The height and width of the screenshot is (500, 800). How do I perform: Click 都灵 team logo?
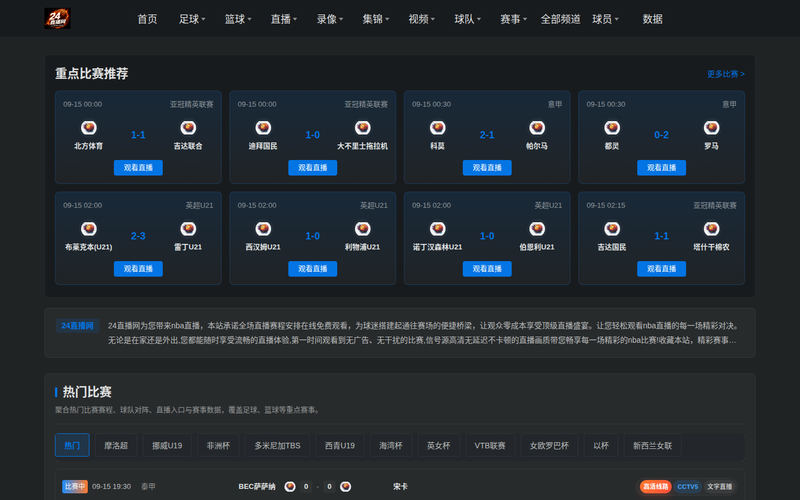coord(612,128)
